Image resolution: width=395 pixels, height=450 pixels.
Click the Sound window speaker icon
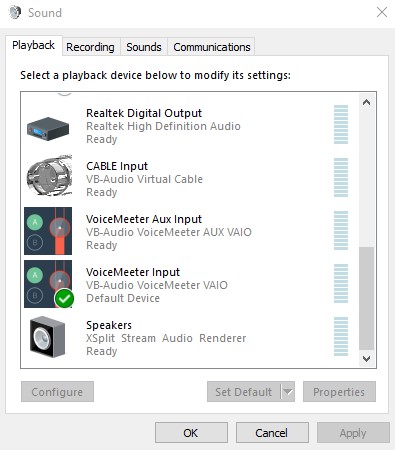click(x=15, y=13)
